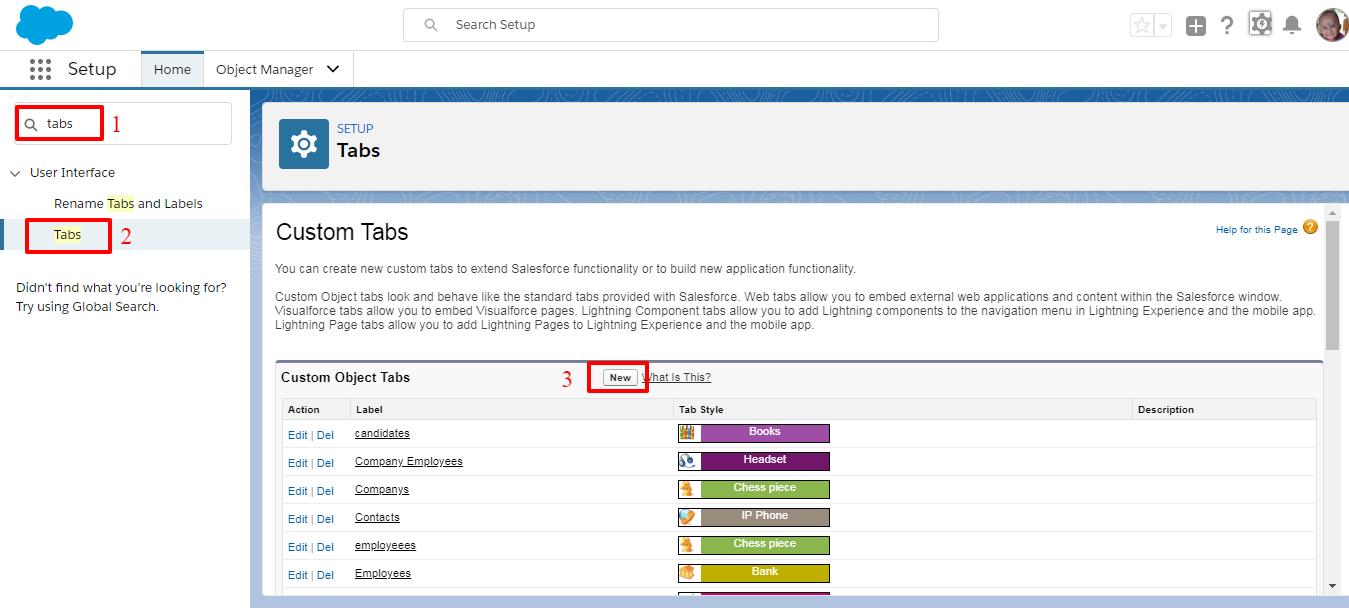Click inside the Search Setup field

[x=670, y=24]
